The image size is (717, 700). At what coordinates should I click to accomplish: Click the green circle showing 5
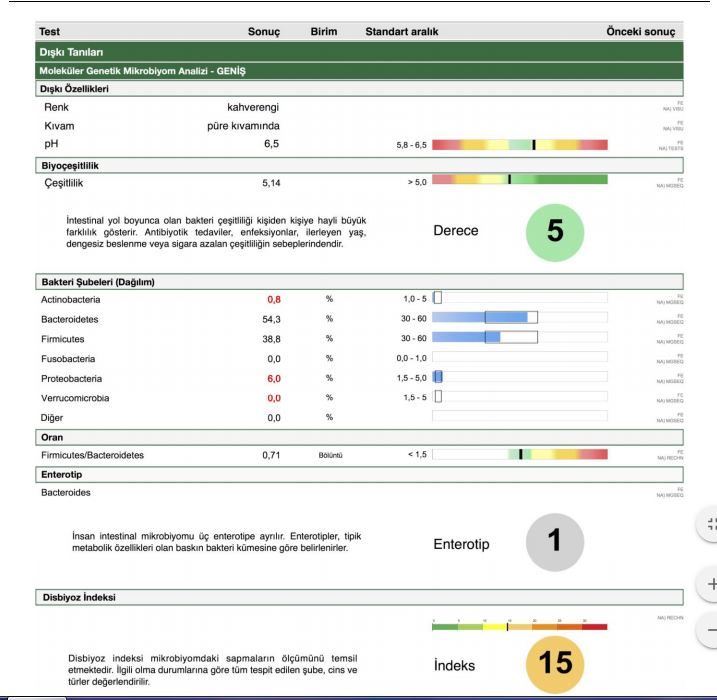[555, 233]
